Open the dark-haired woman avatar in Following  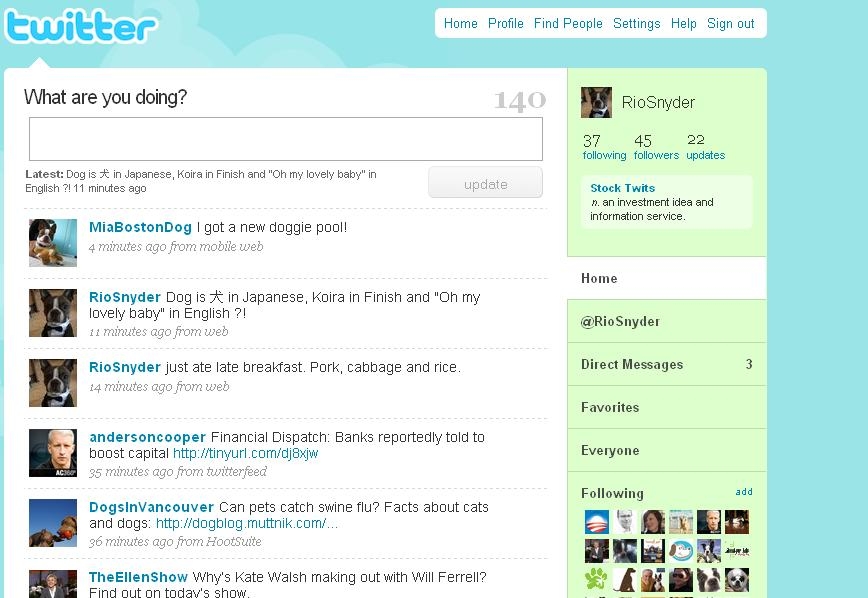[x=653, y=522]
